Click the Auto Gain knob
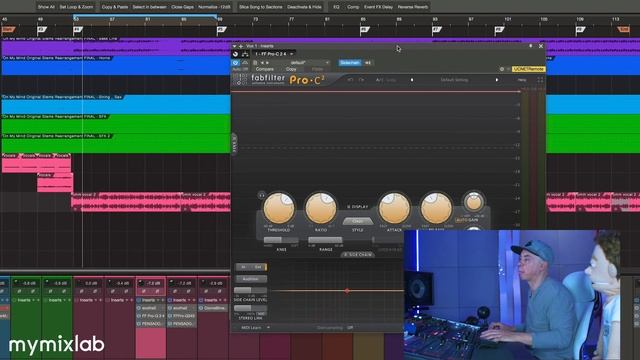640x360 pixels. 473,202
